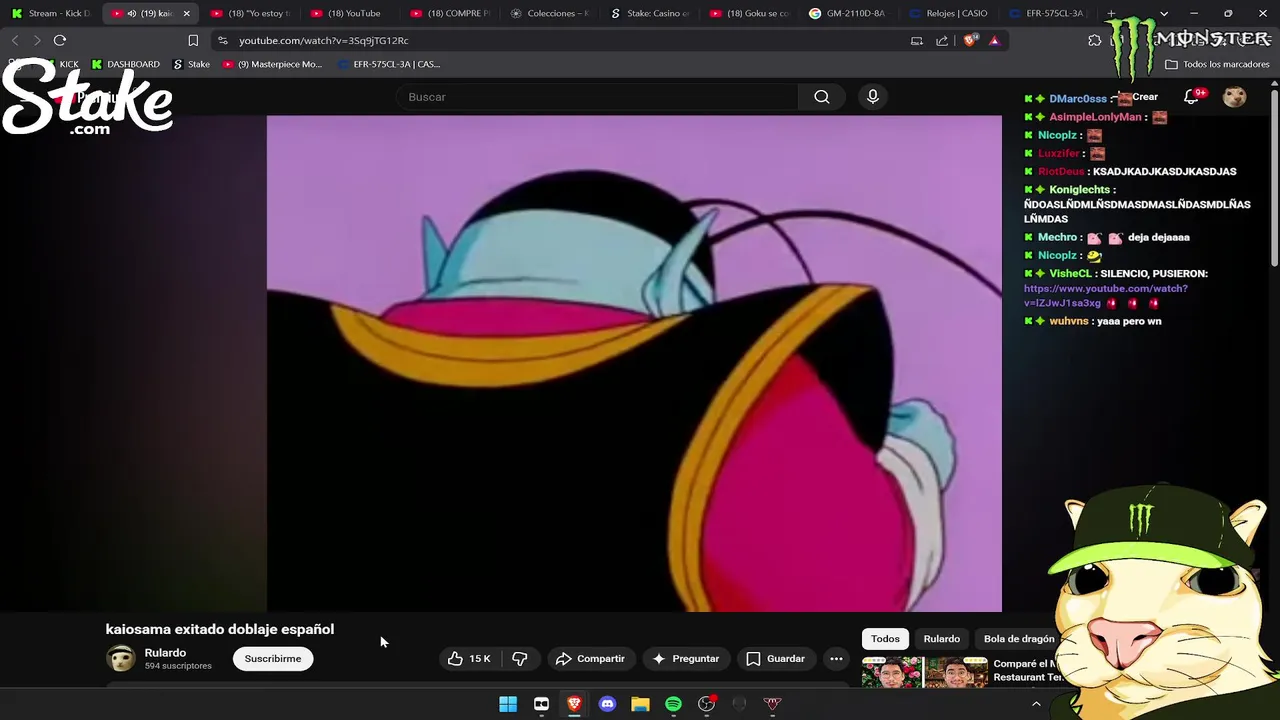Open Comparé el M... recommended video thumbnail

click(925, 673)
